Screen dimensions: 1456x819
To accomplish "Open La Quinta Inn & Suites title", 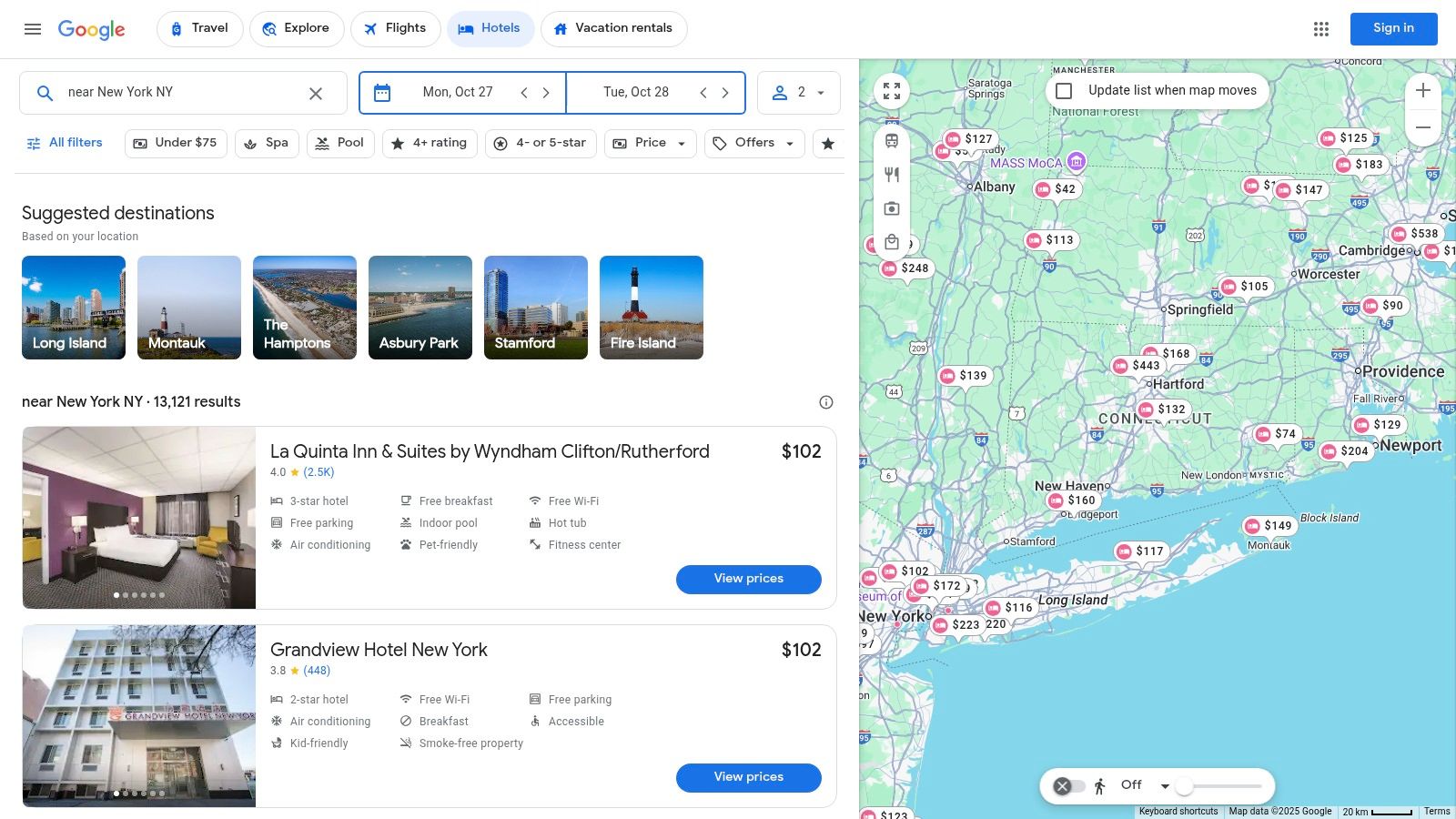I will [490, 452].
